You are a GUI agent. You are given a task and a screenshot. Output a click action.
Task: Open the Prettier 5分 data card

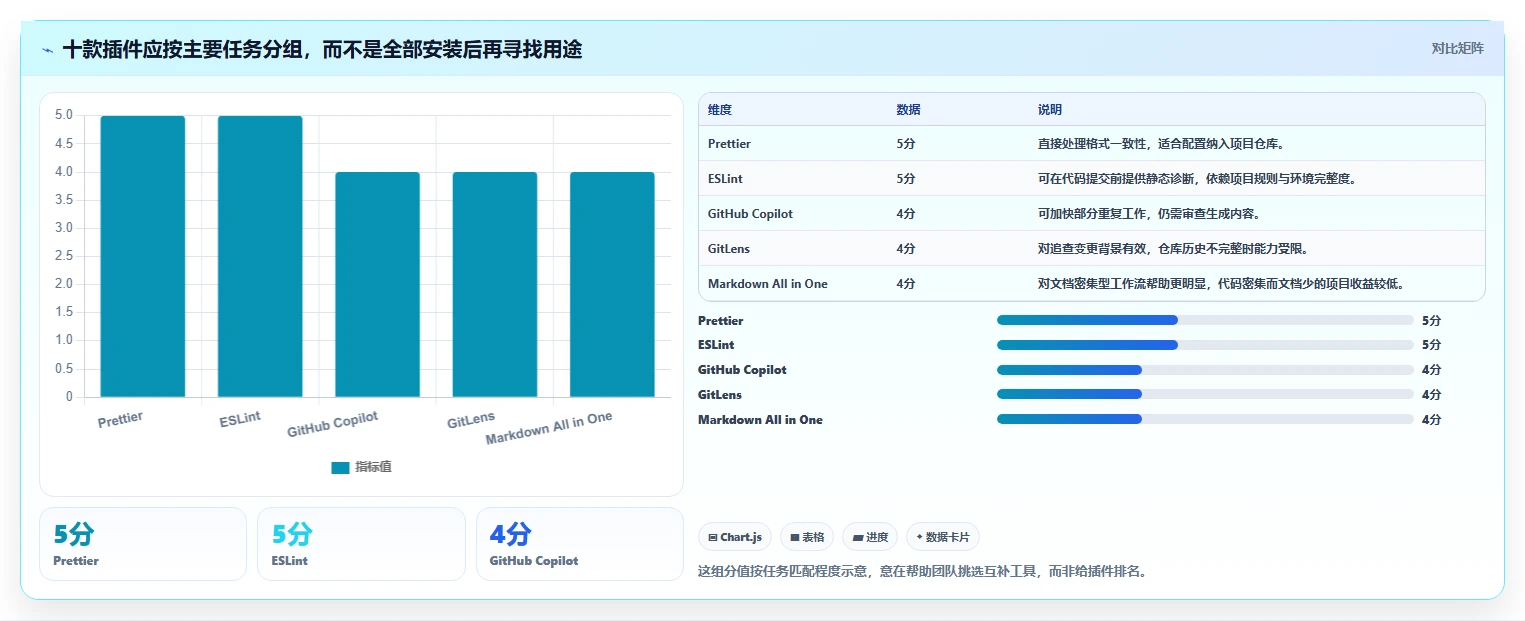click(143, 544)
